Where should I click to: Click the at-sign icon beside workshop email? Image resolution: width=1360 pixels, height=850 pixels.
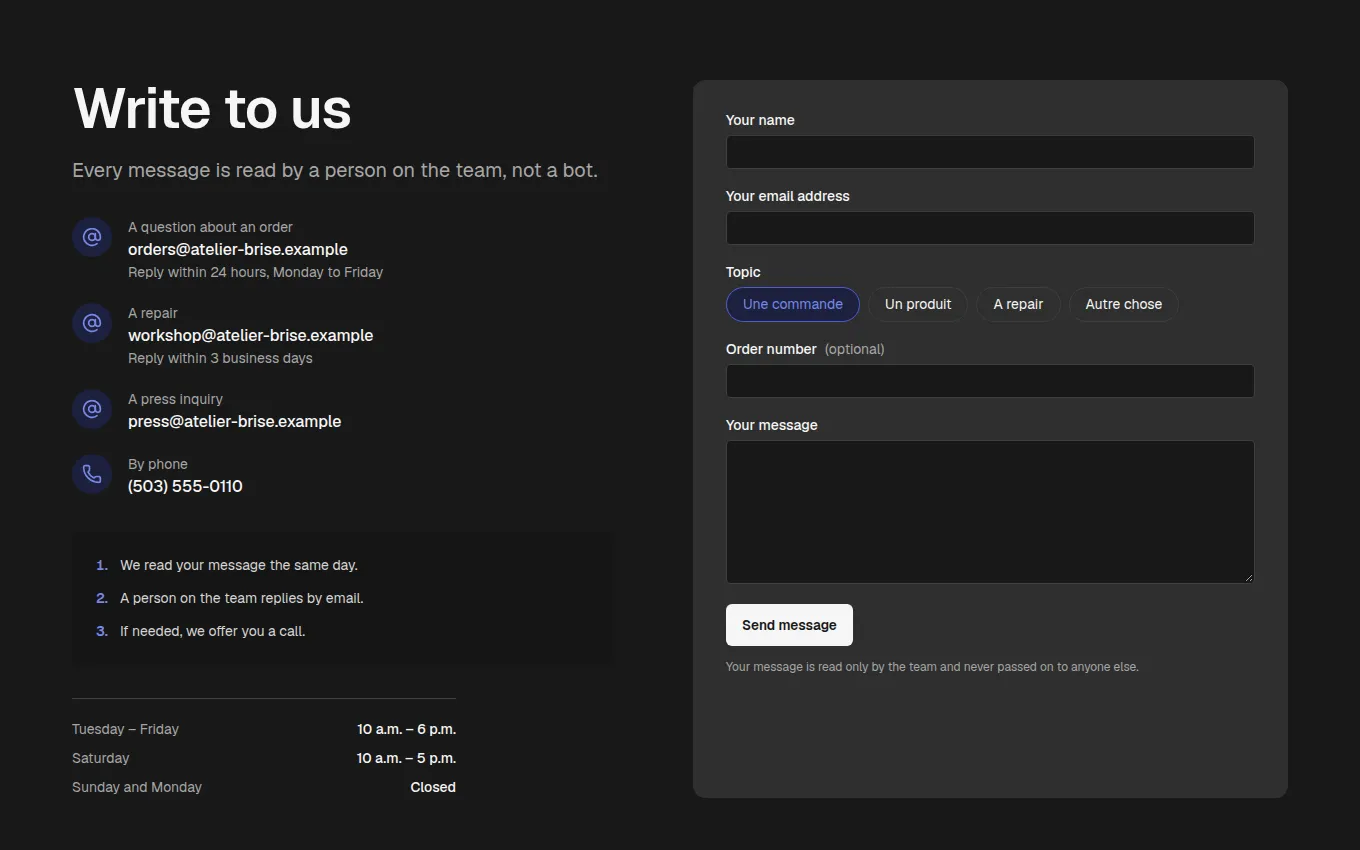(x=91, y=323)
